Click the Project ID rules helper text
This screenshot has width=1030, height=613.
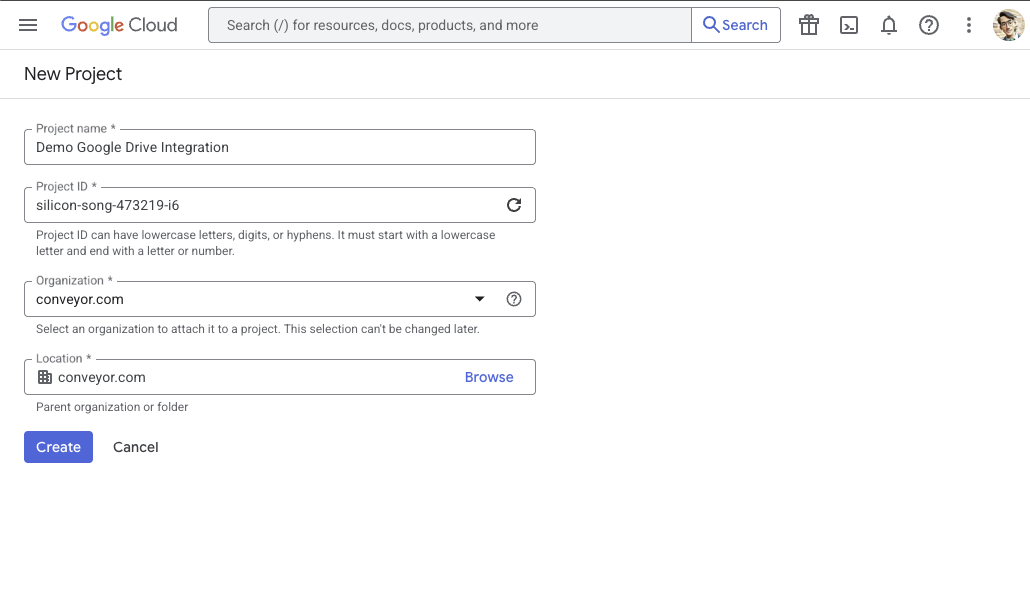coord(265,242)
